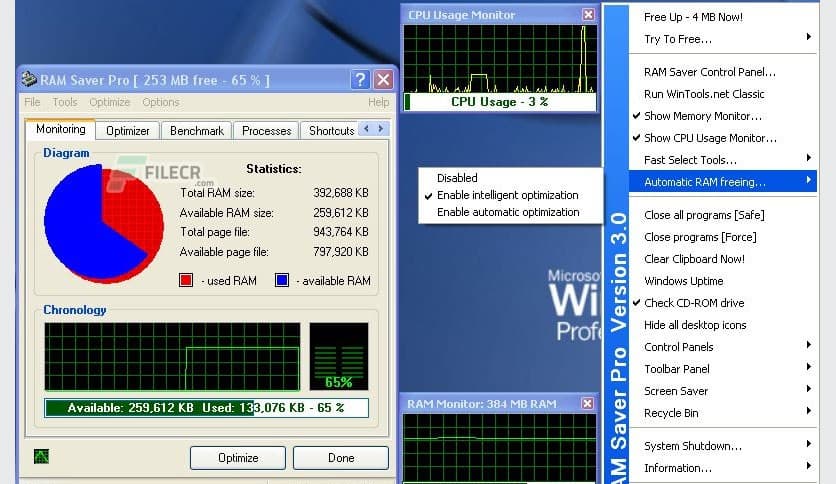Expand the Control Panels submenu
The image size is (836, 484).
pos(722,347)
